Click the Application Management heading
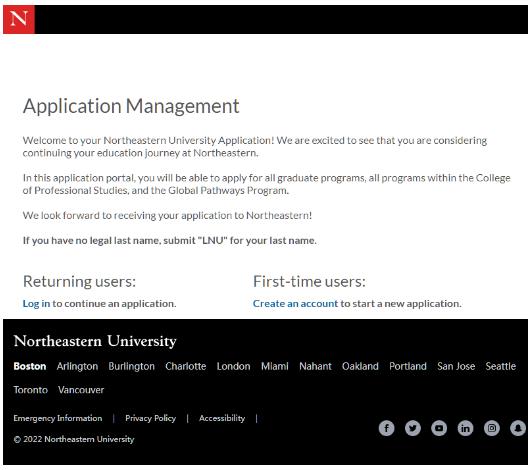532x470 pixels. point(131,107)
